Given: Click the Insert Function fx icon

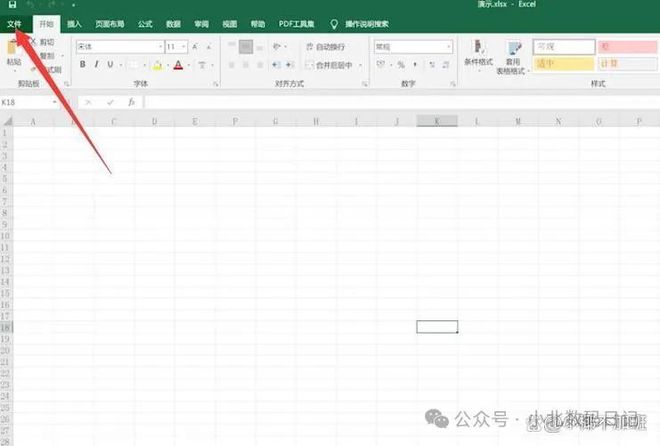Looking at the screenshot, I should 131,102.
